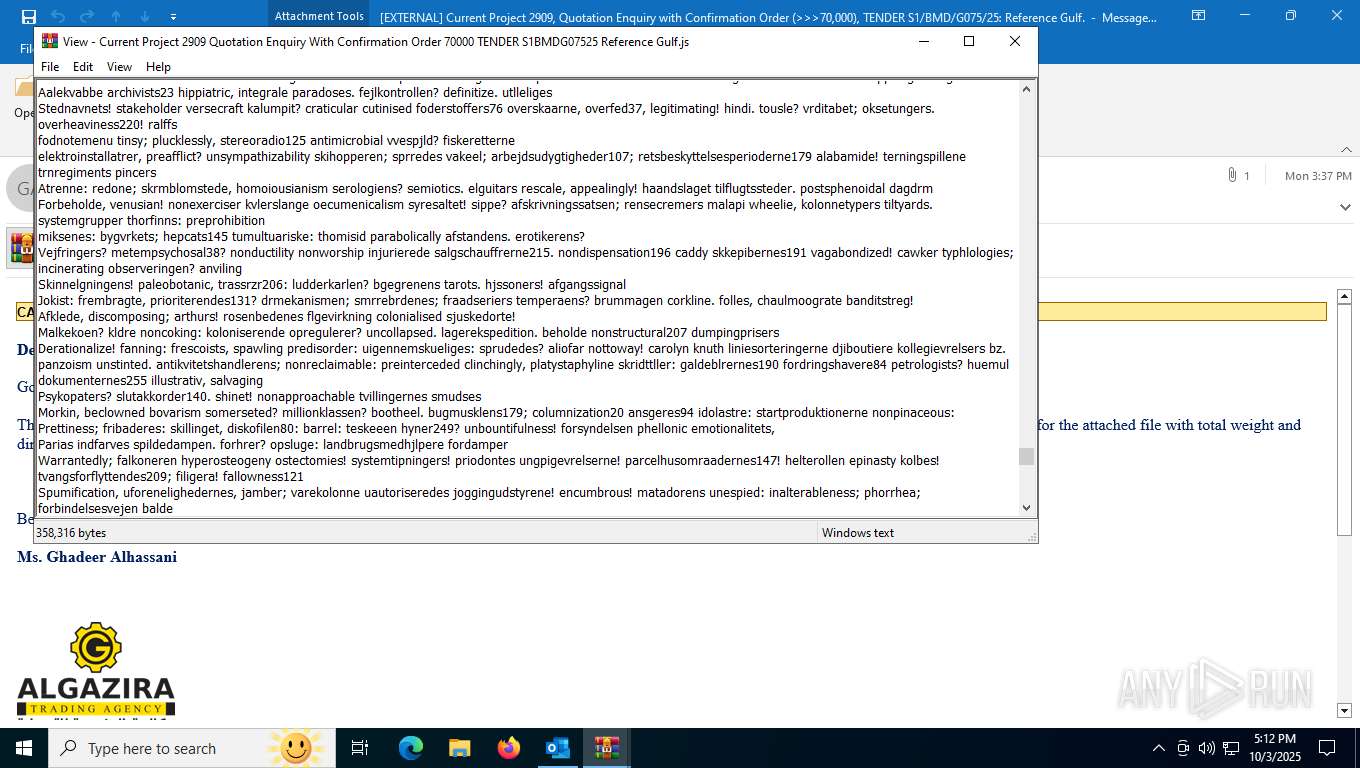Image resolution: width=1360 pixels, height=768 pixels.
Task: Click the Next Item down arrow in Outlook
Action: pos(145,16)
